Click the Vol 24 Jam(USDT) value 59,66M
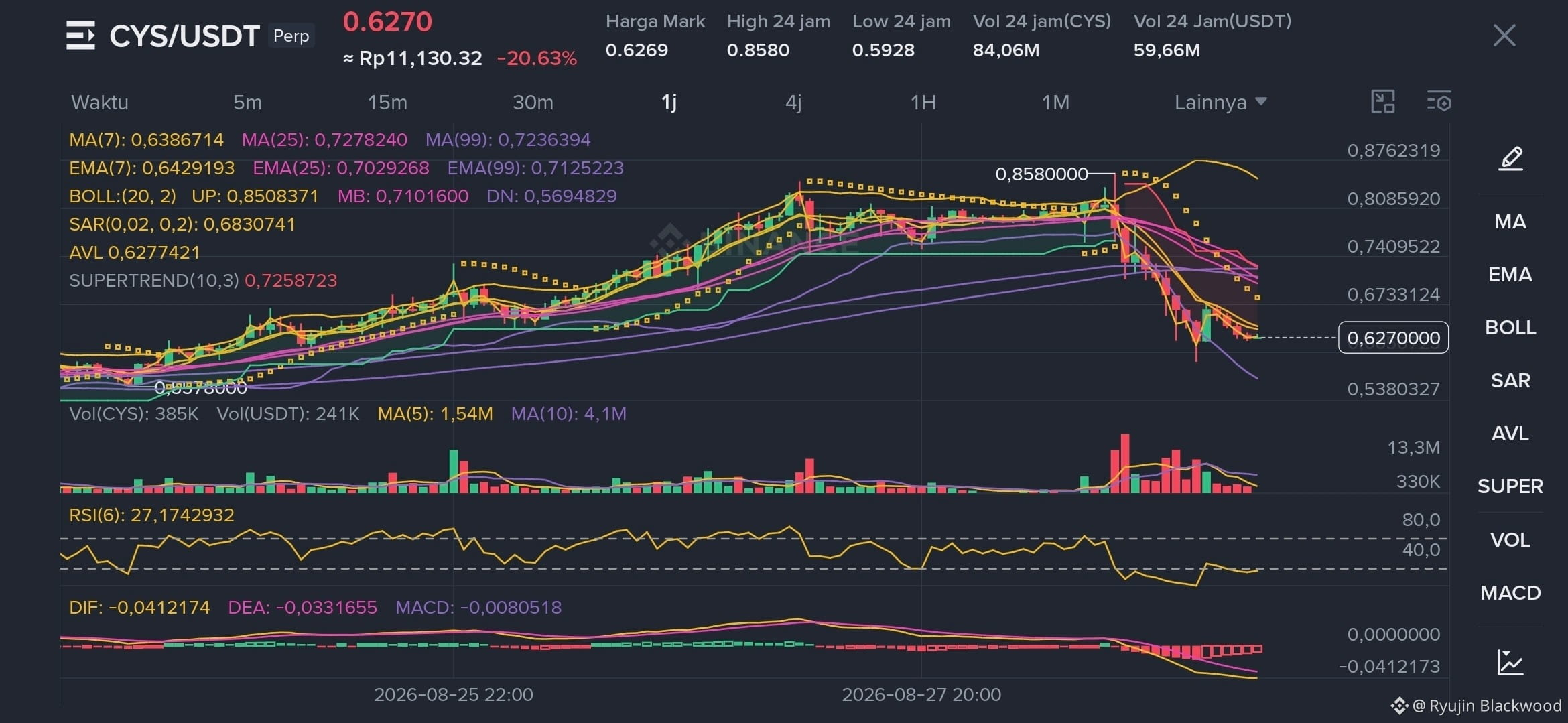This screenshot has height=723, width=1568. pos(1167,50)
